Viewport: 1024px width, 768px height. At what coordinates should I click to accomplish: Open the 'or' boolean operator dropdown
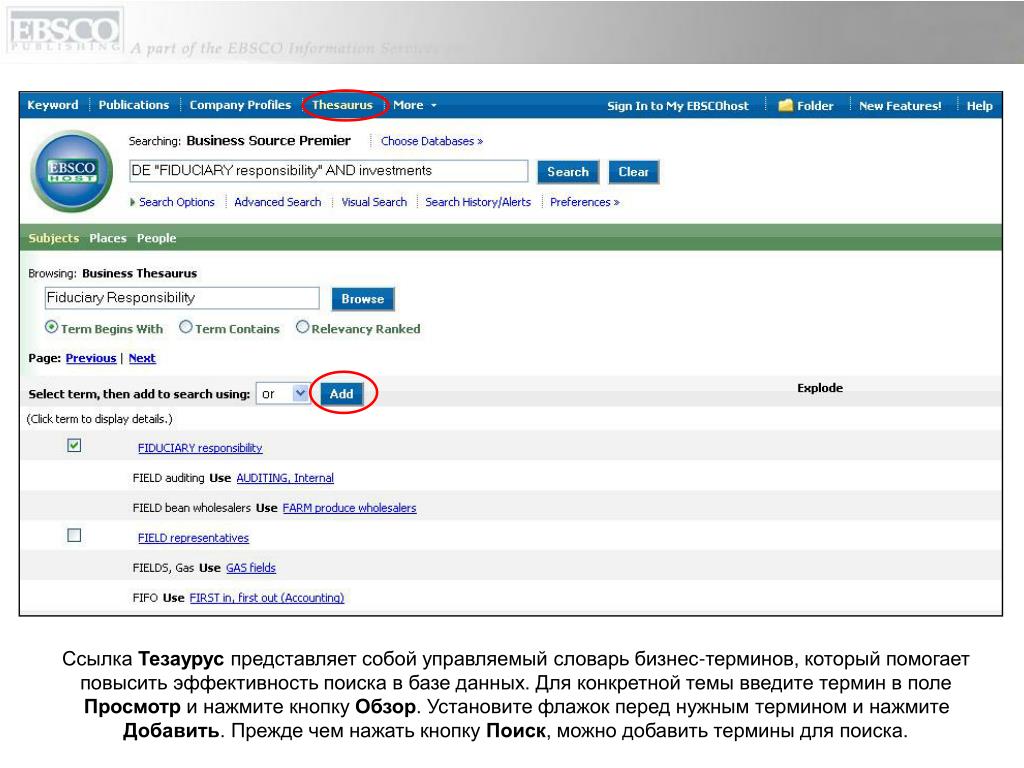(x=283, y=394)
